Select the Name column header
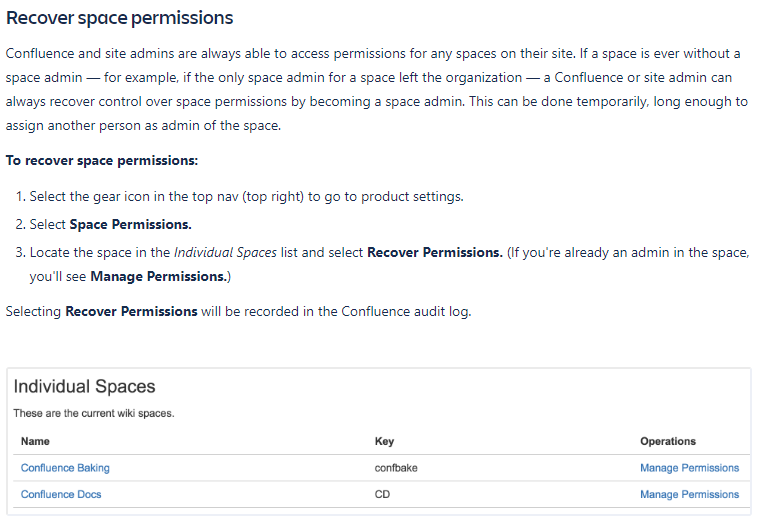 pyautogui.click(x=35, y=441)
